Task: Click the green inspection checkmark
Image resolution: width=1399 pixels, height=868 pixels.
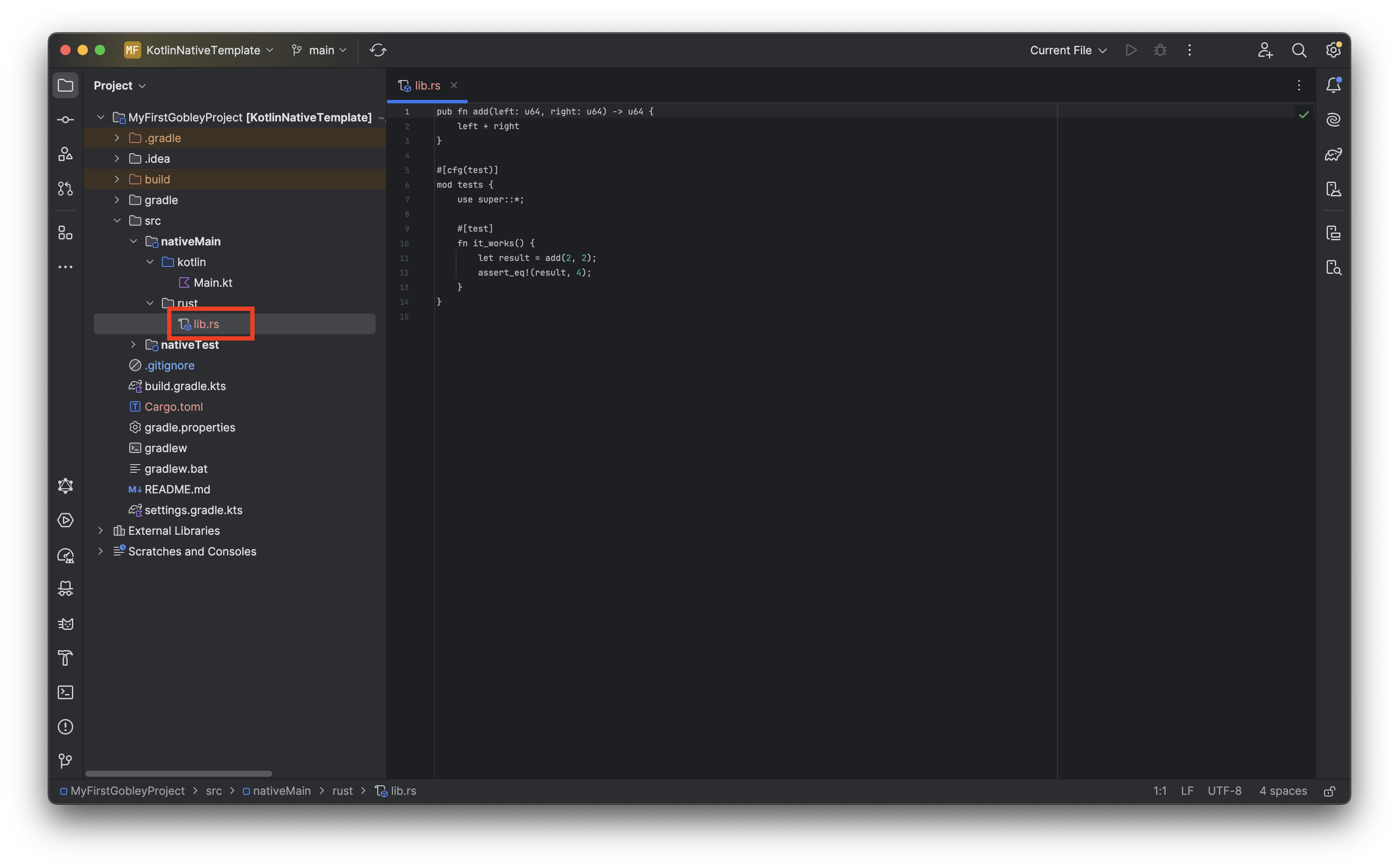Action: 1304,114
